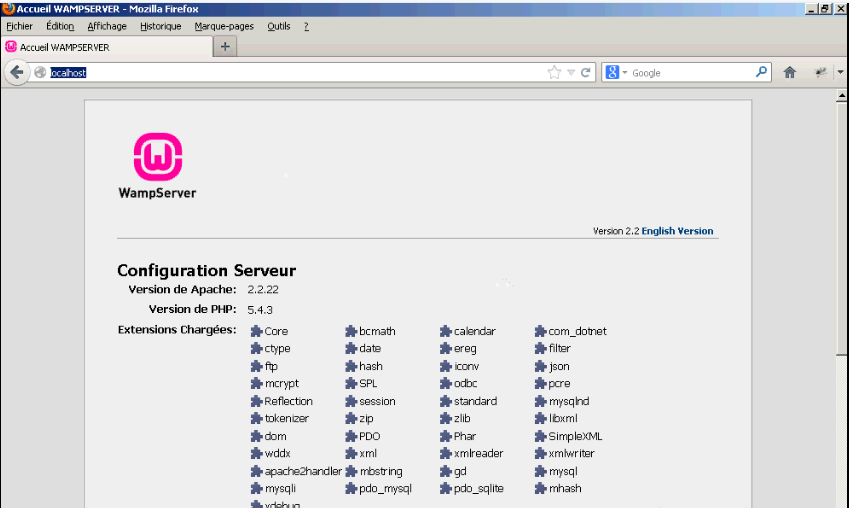Click the vertical scrollbar thumb
The height and width of the screenshot is (508, 849).
pyautogui.click(x=841, y=229)
